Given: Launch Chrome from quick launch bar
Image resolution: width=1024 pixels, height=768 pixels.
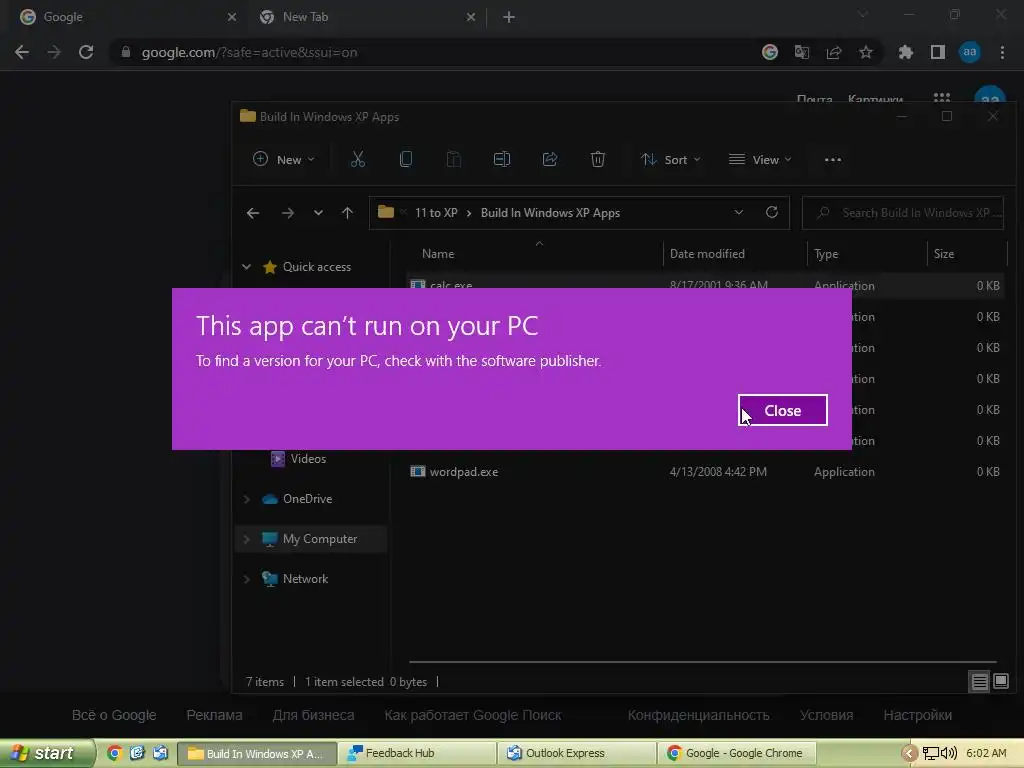Looking at the screenshot, I should (114, 753).
